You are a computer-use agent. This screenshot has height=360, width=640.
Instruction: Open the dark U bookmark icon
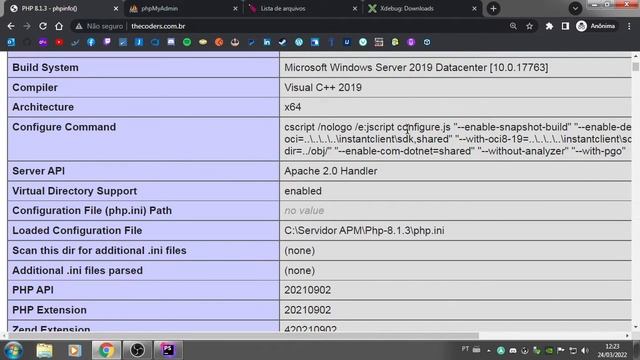[347, 42]
